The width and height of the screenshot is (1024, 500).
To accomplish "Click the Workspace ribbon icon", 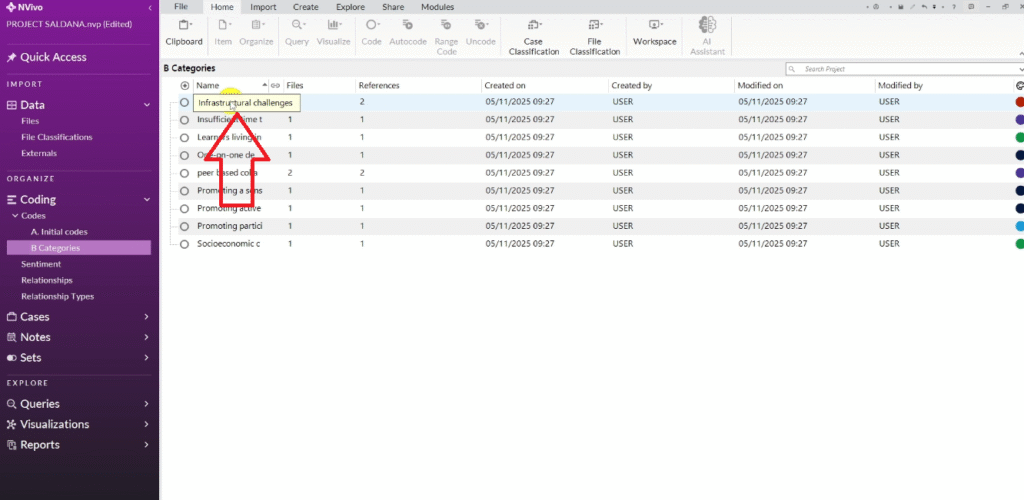I will [655, 31].
